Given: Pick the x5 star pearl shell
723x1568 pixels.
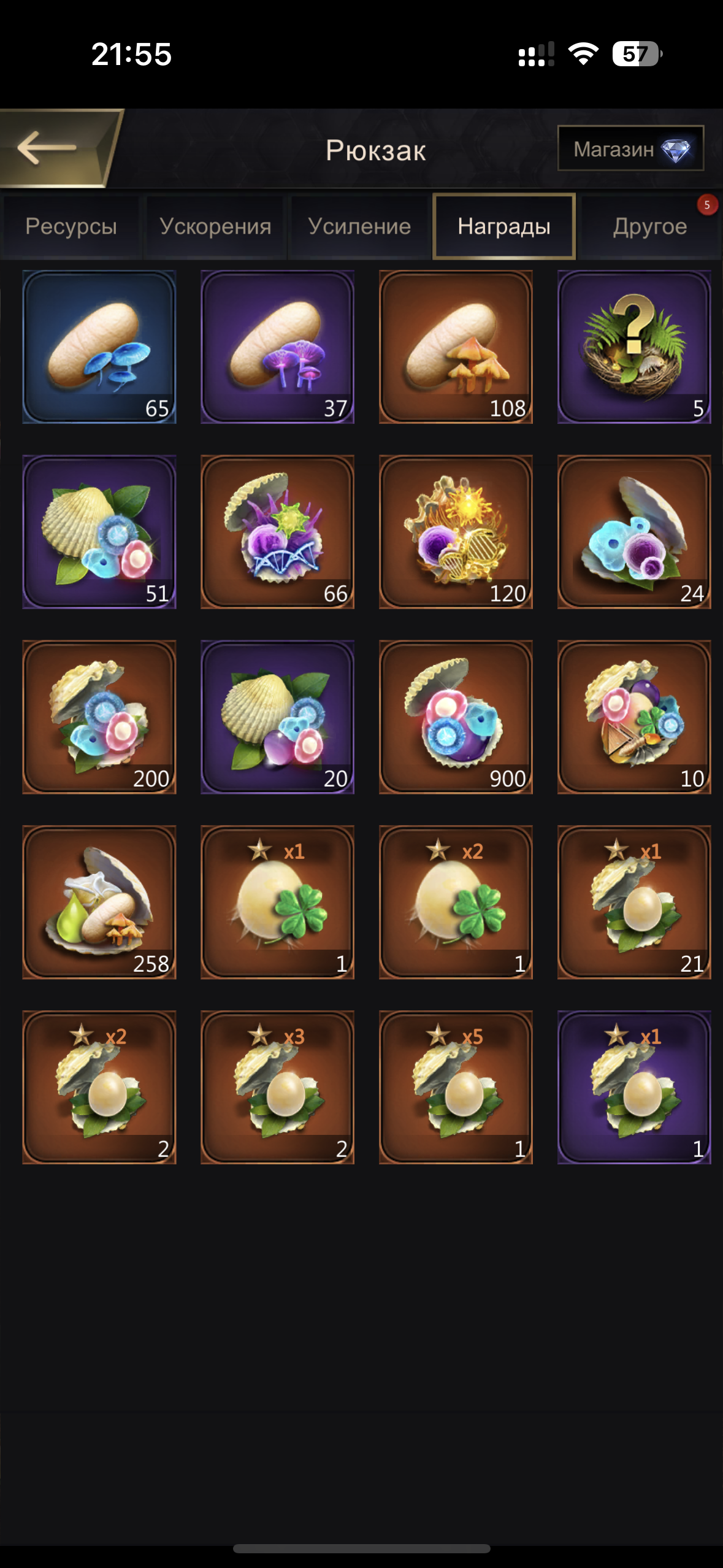Looking at the screenshot, I should [x=456, y=1088].
